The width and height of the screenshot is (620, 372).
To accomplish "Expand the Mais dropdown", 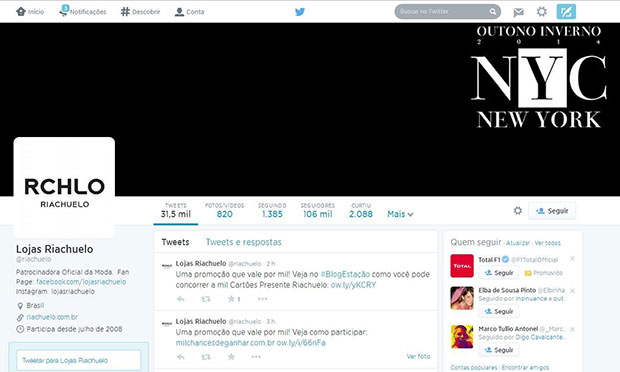I will pos(400,214).
